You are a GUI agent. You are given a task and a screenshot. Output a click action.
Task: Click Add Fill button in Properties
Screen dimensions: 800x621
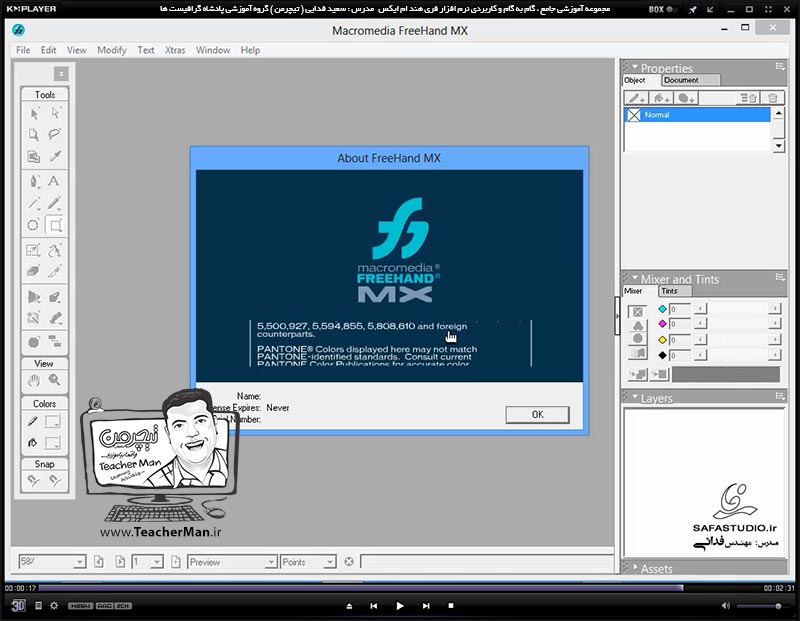click(661, 98)
